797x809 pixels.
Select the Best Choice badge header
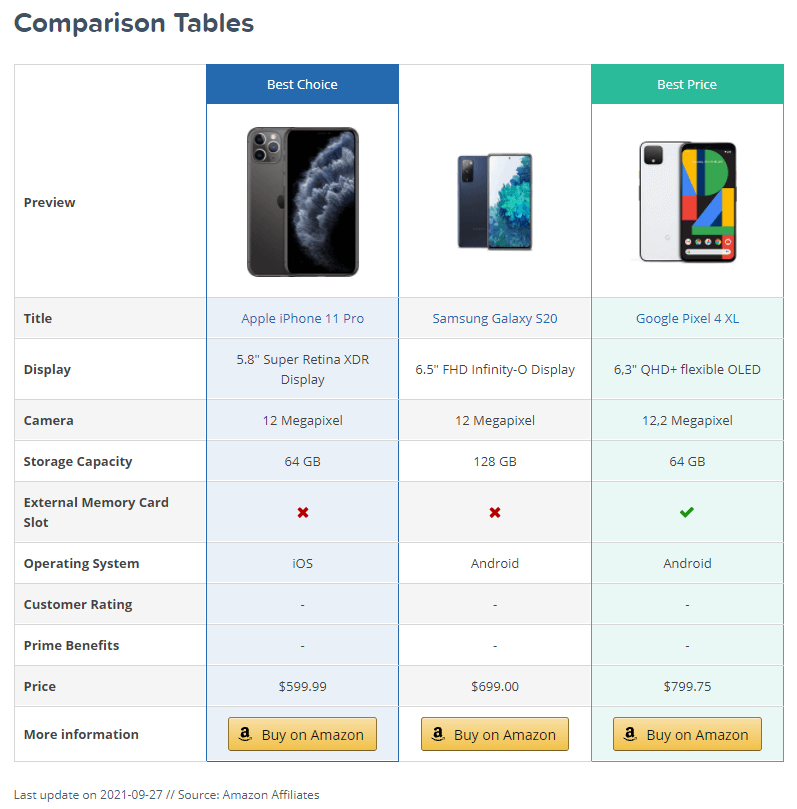pyautogui.click(x=302, y=84)
